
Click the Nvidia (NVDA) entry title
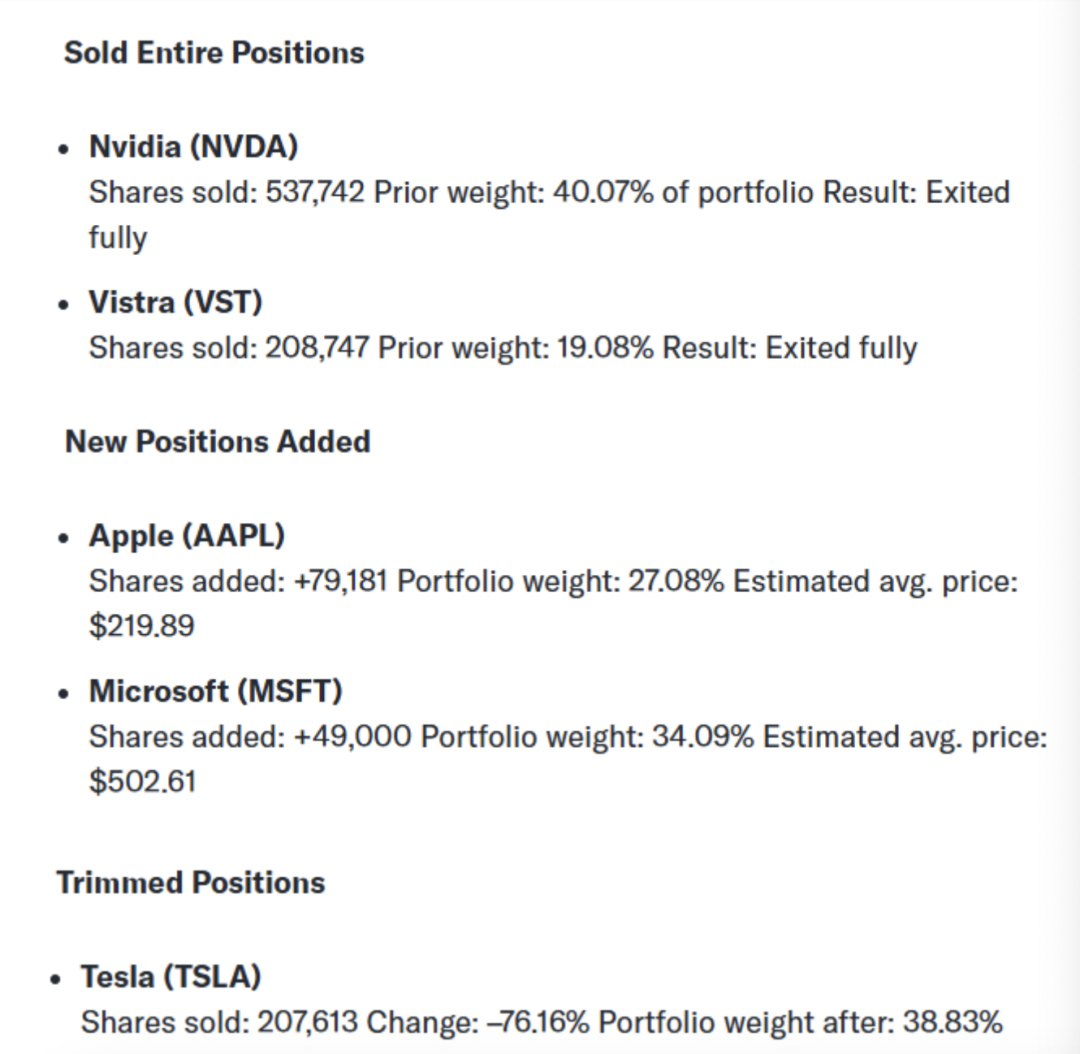[x=193, y=147]
